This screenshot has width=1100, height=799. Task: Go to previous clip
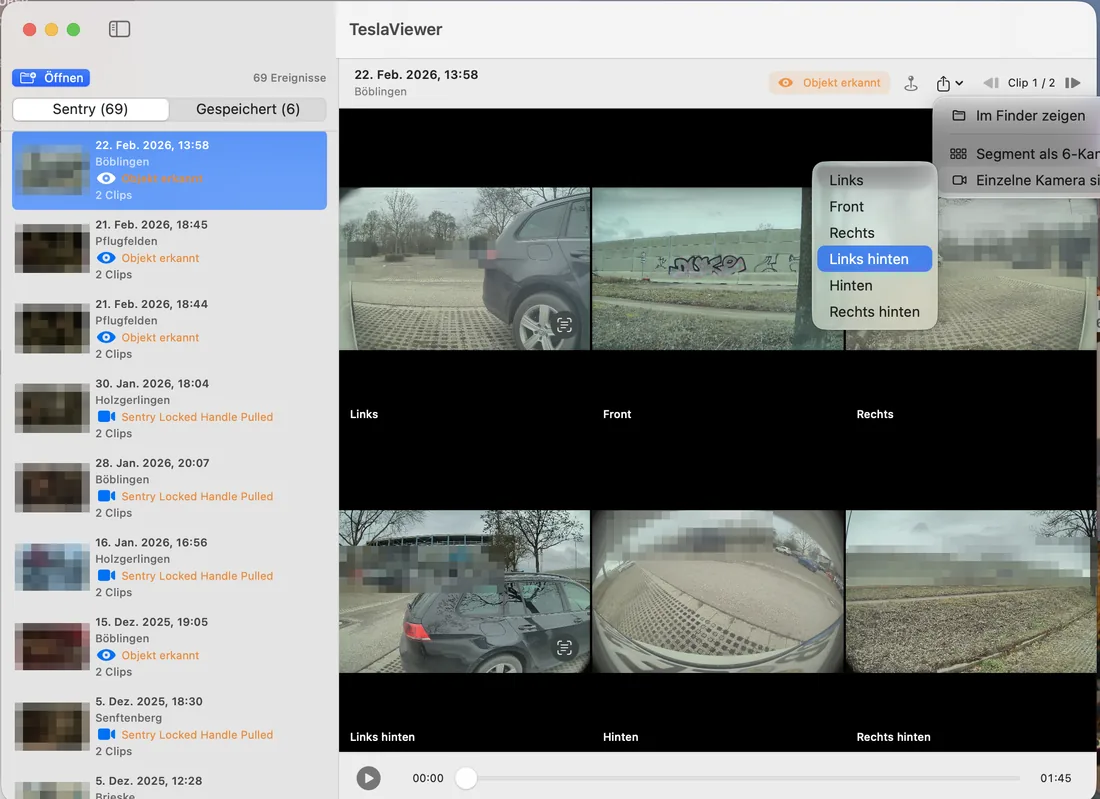pyautogui.click(x=991, y=83)
